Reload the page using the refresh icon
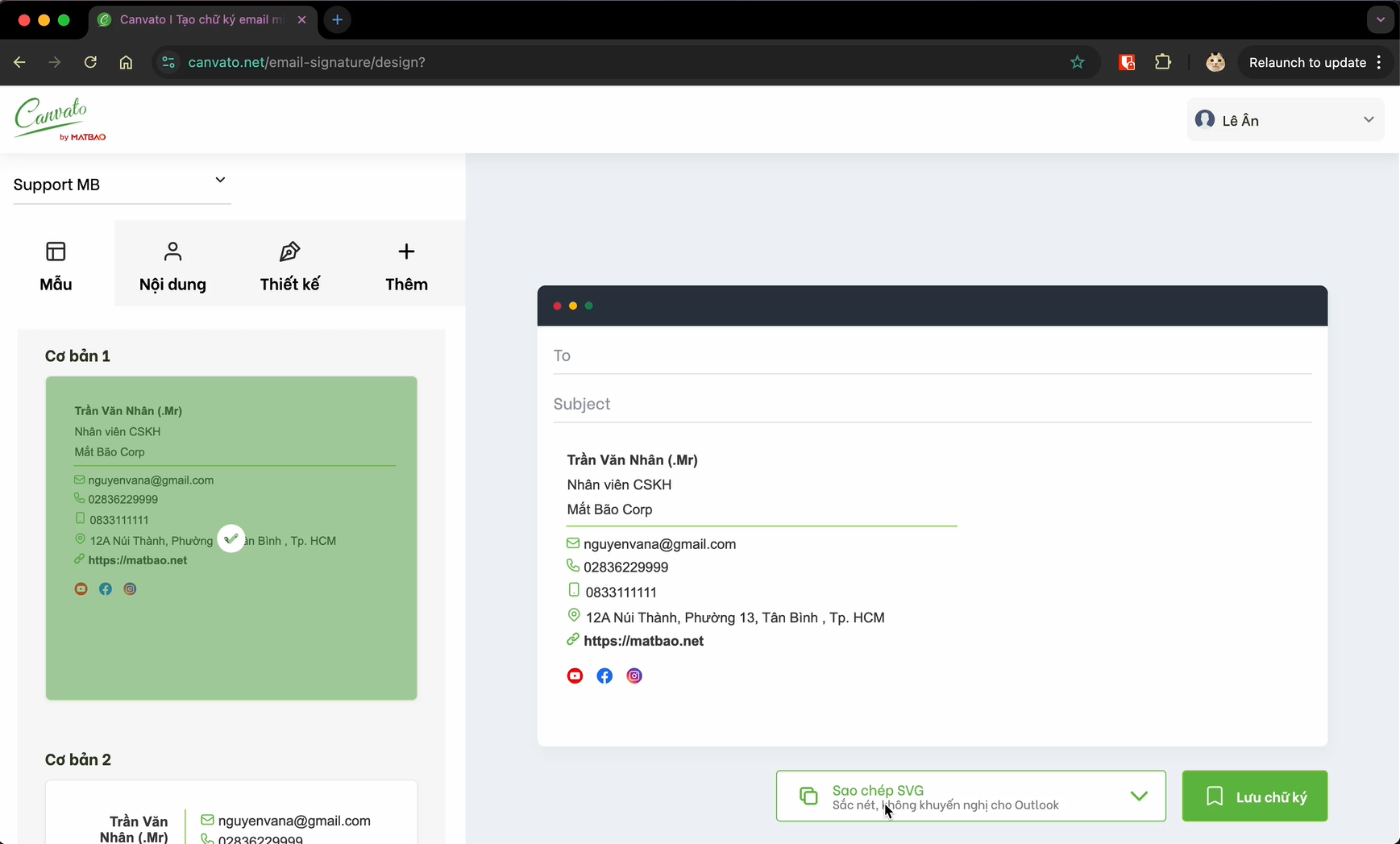Image resolution: width=1400 pixels, height=844 pixels. coord(90,62)
